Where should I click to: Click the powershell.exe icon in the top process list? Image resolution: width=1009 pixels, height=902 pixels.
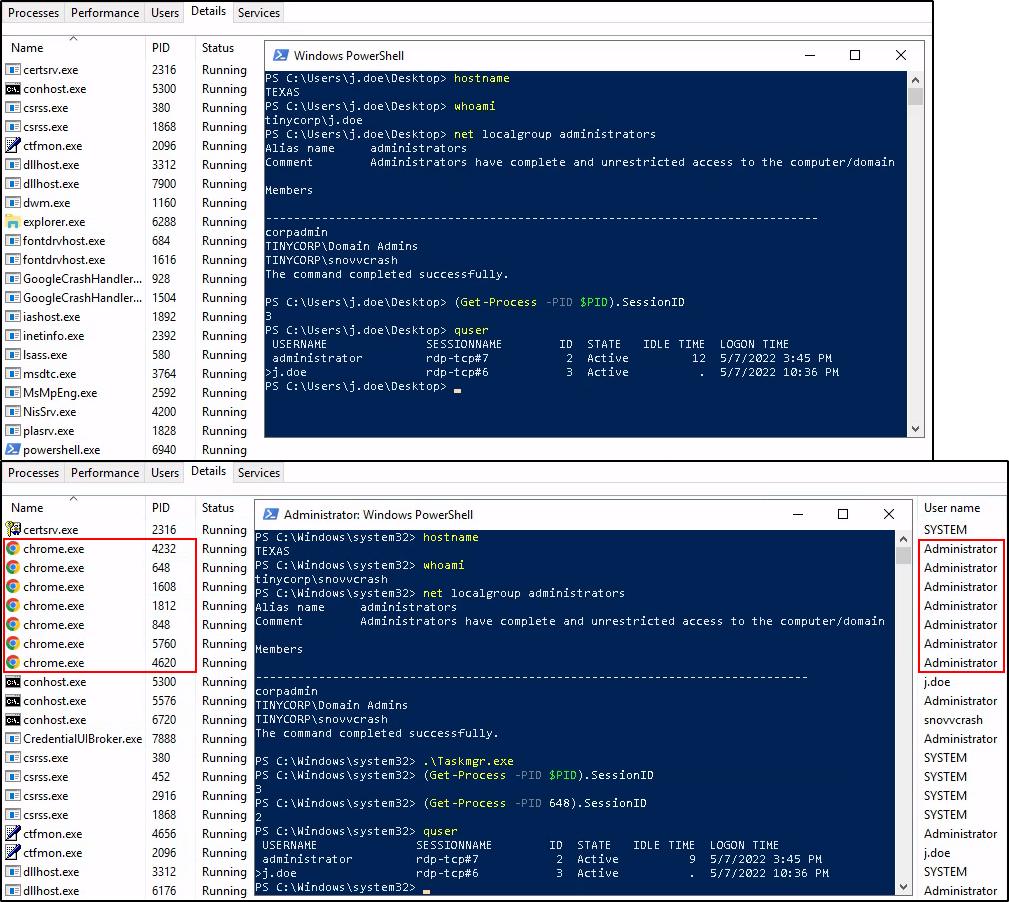(x=13, y=450)
